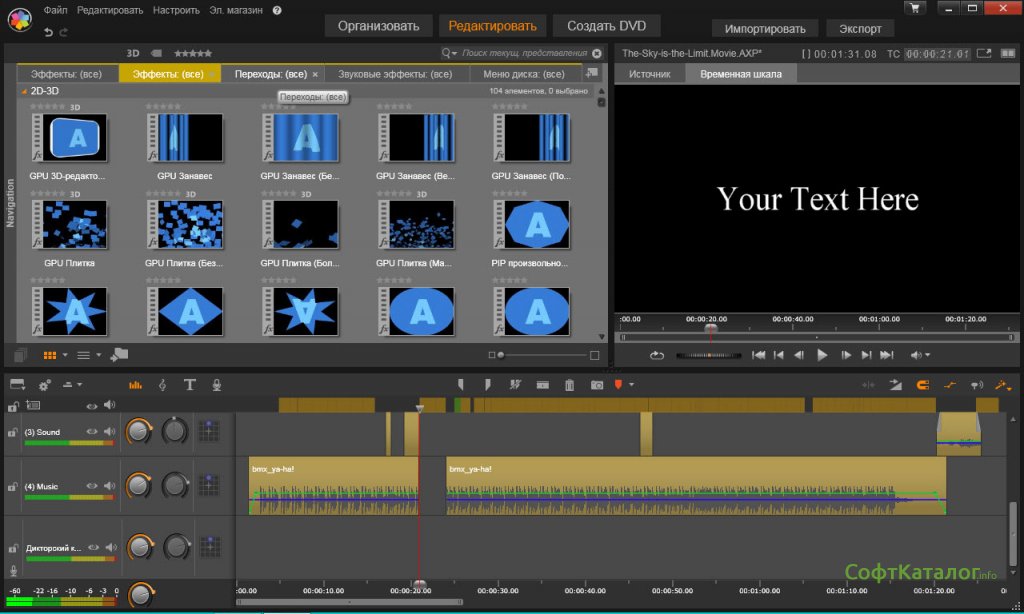The image size is (1024, 614).
Task: Click the voice-over microphone icon in timeline toolbar
Action: (x=216, y=384)
